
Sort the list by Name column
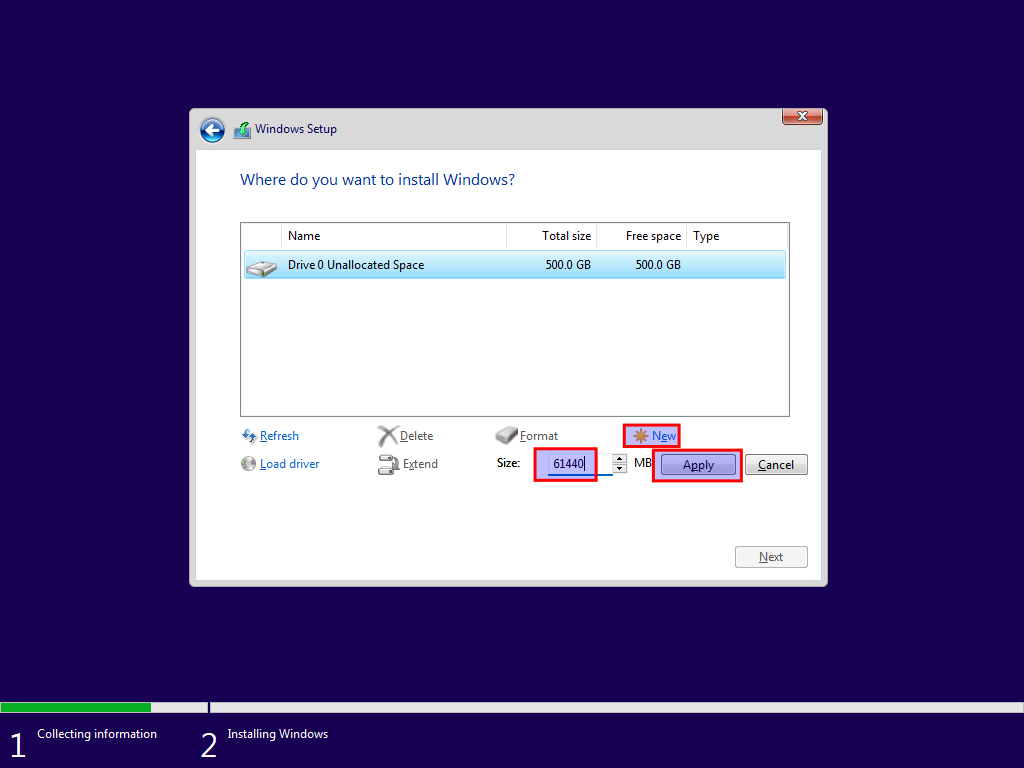(x=394, y=236)
